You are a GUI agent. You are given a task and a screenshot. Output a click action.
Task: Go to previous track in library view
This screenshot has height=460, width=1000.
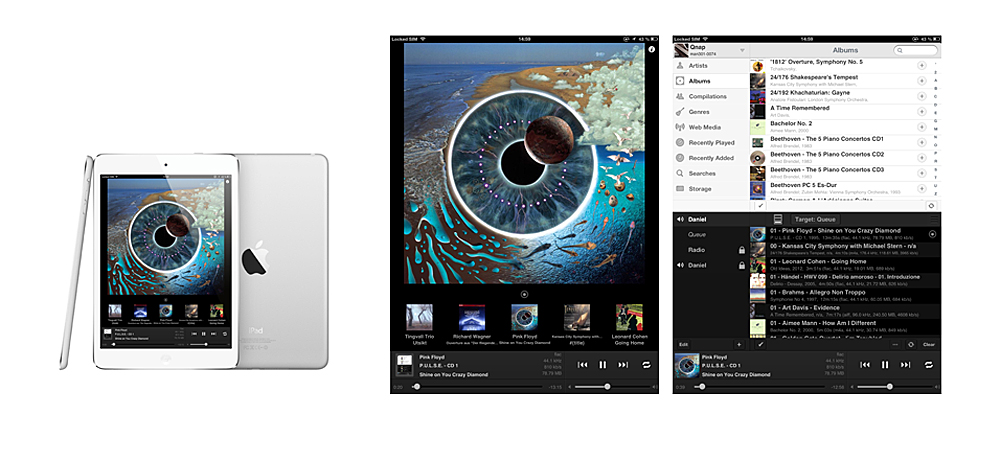click(865, 365)
